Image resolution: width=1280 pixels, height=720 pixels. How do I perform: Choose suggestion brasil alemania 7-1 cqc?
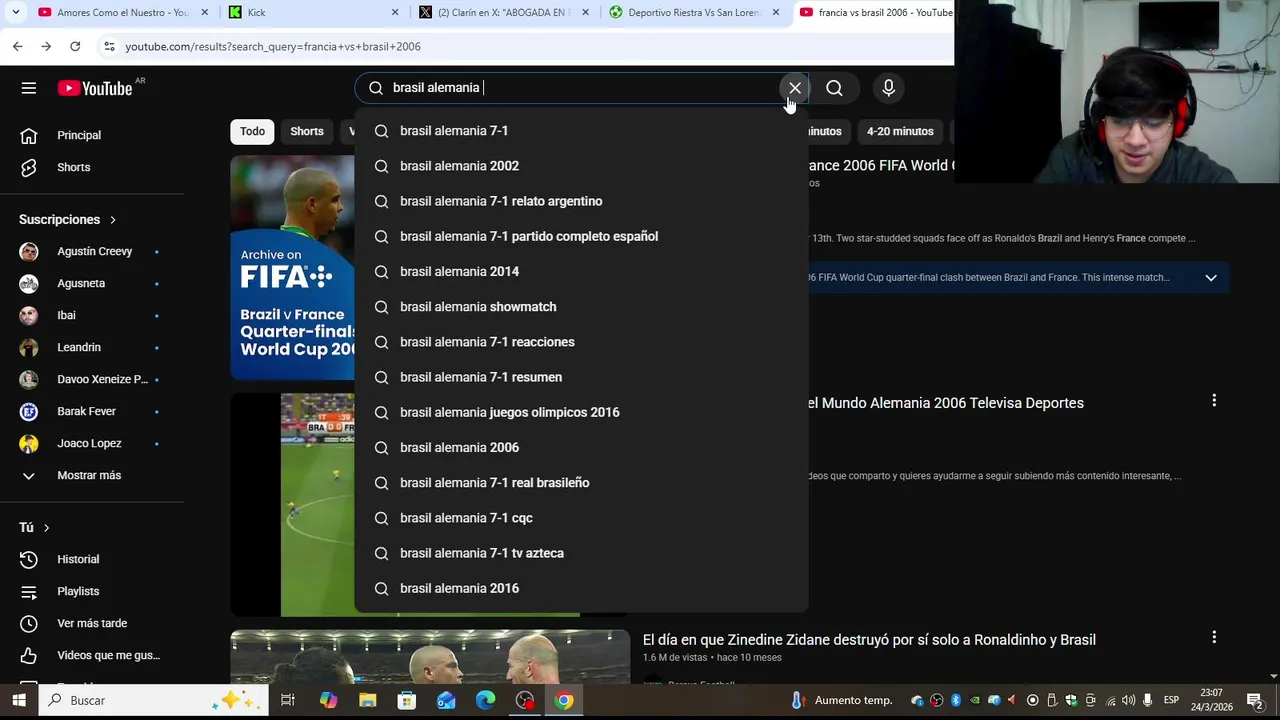pos(581,518)
